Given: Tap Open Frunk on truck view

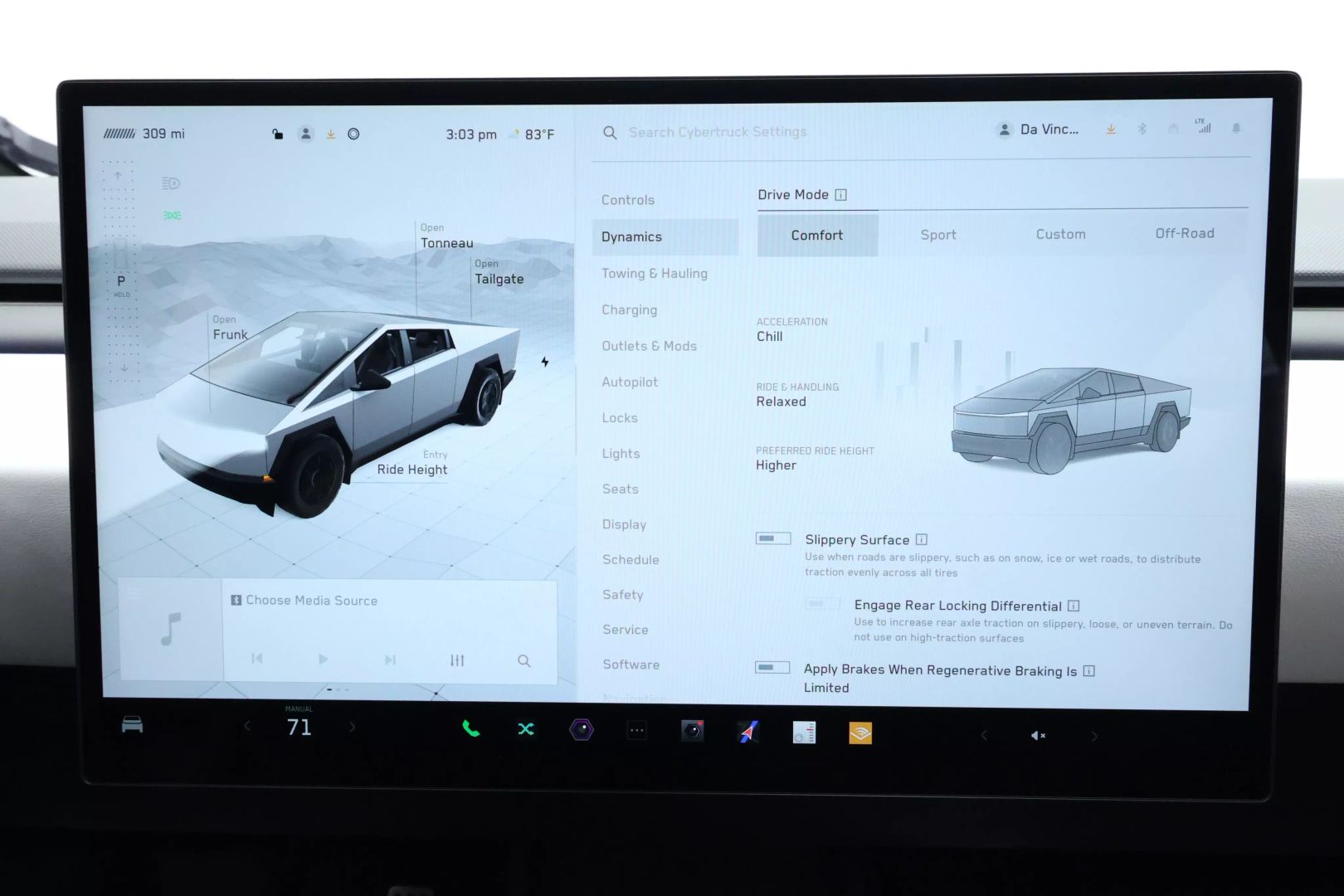Looking at the screenshot, I should 230,328.
